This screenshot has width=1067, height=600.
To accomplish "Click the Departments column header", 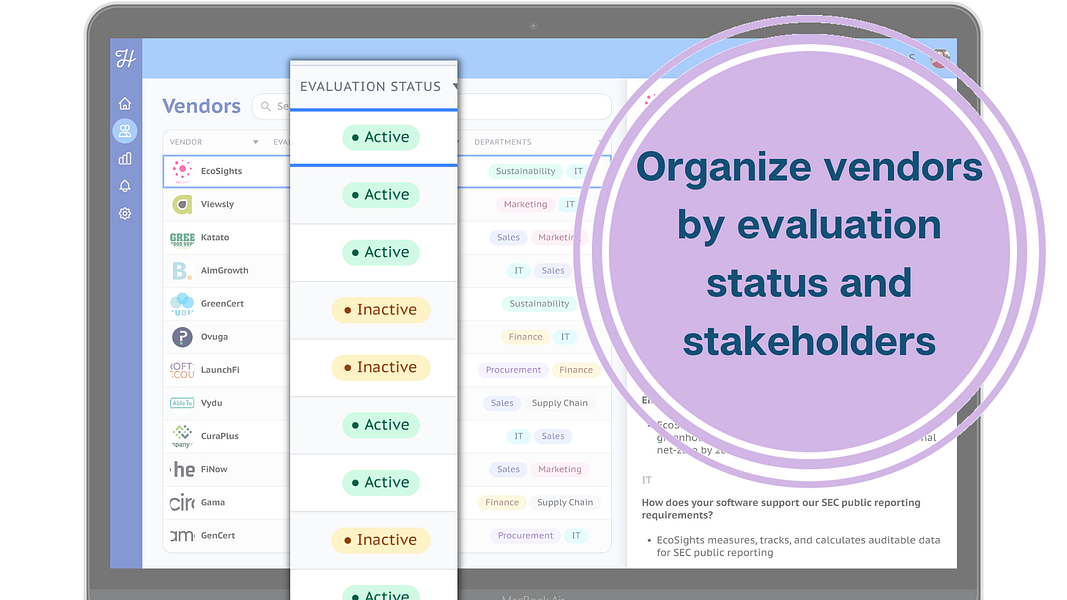I will 503,142.
